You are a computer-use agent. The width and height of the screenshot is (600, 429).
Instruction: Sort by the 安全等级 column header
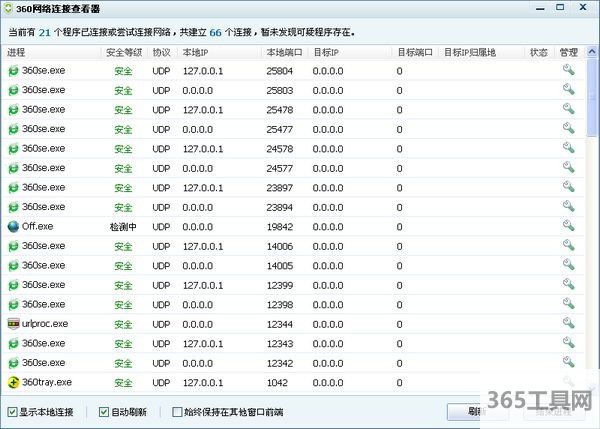(124, 51)
